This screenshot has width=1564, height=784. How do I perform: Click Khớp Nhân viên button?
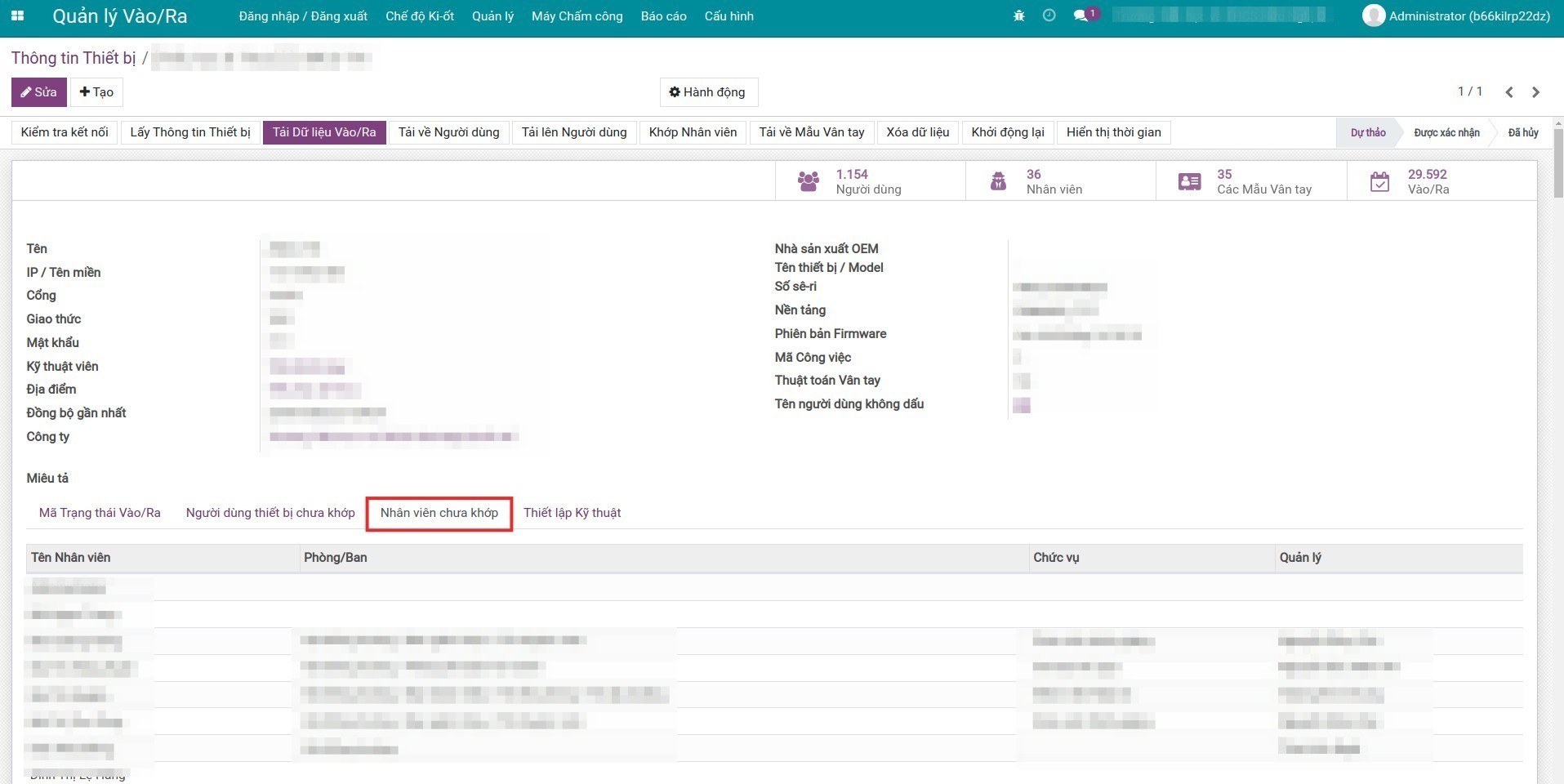(x=693, y=132)
